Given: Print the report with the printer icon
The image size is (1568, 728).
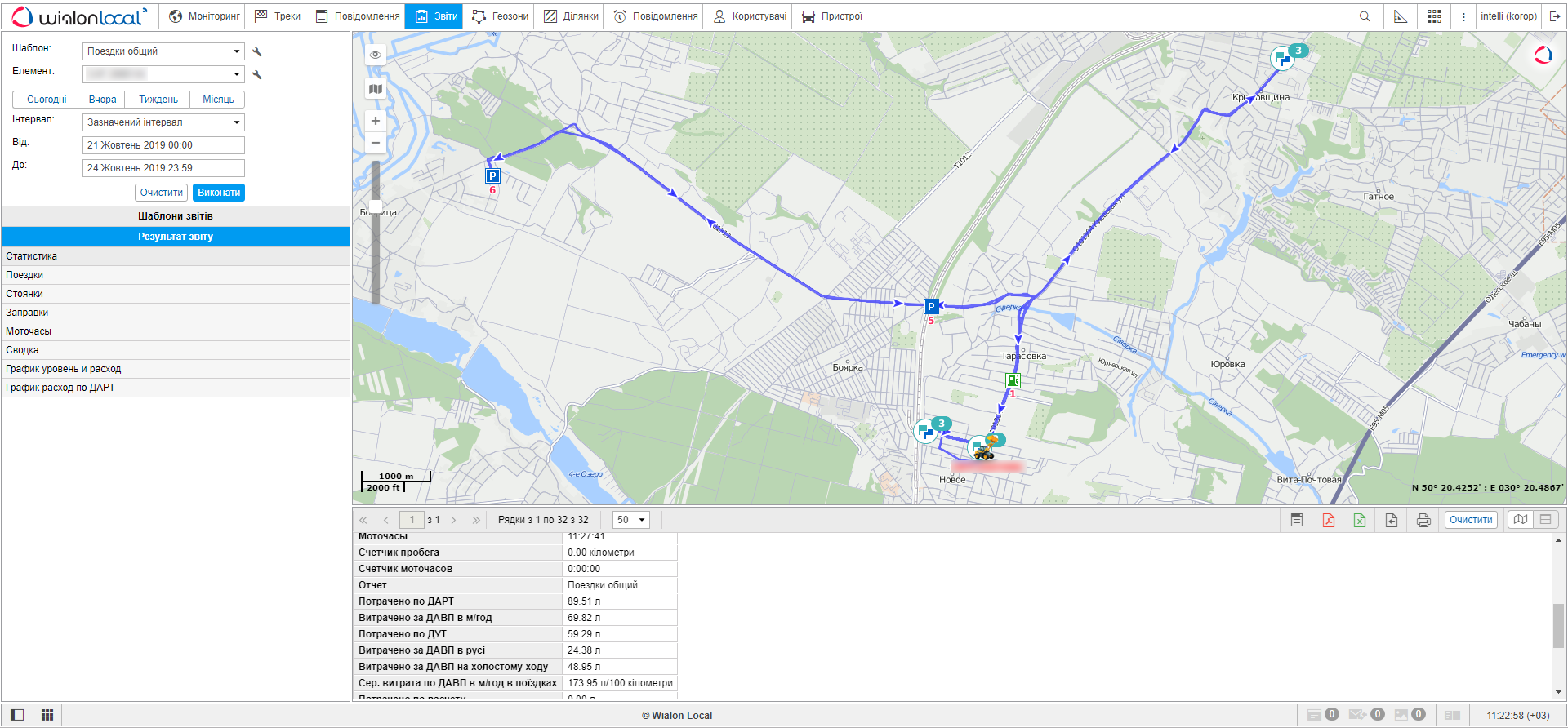Looking at the screenshot, I should (1423, 520).
